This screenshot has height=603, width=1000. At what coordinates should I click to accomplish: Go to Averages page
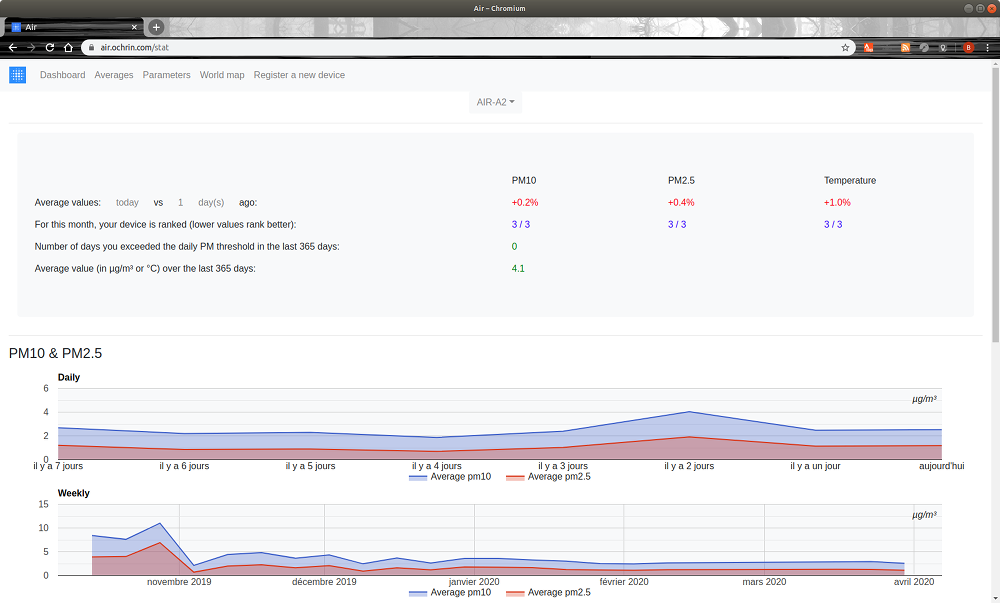(x=114, y=75)
